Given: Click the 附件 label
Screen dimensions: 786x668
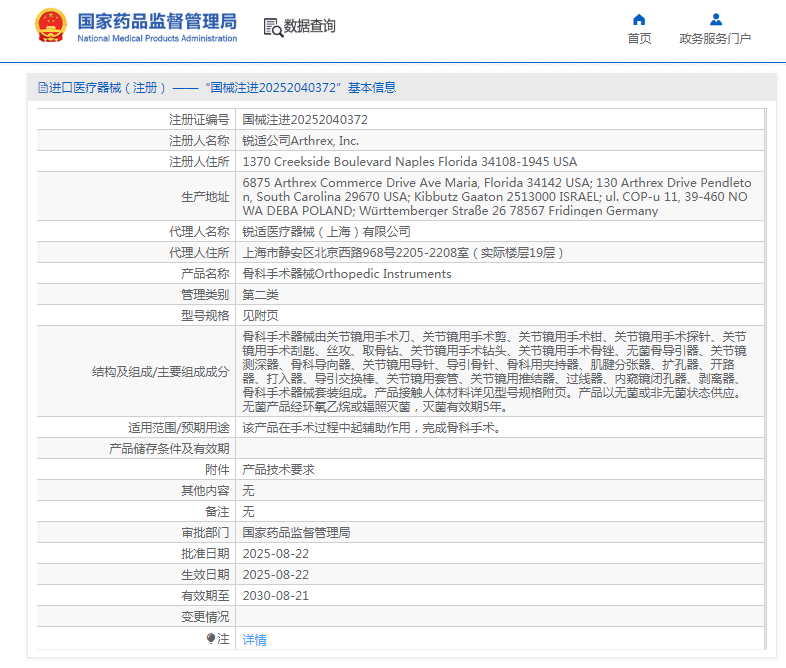Looking at the screenshot, I should pos(217,470).
